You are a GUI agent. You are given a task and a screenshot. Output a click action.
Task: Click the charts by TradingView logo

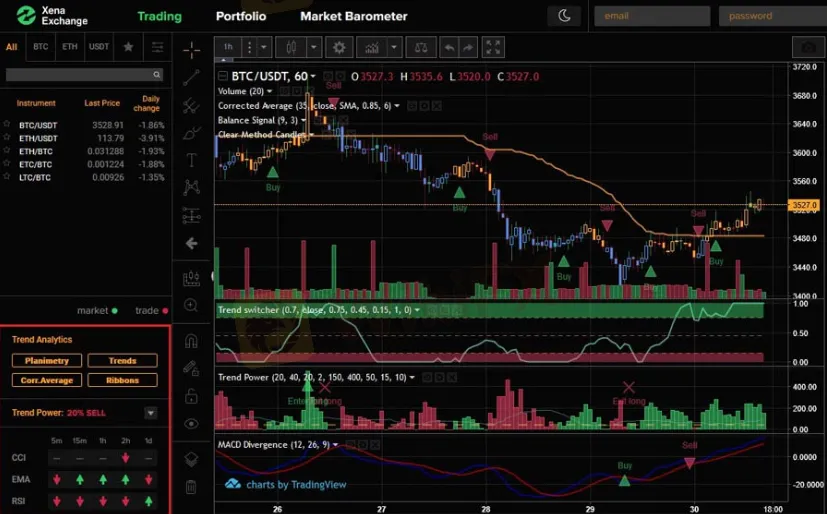coord(285,484)
